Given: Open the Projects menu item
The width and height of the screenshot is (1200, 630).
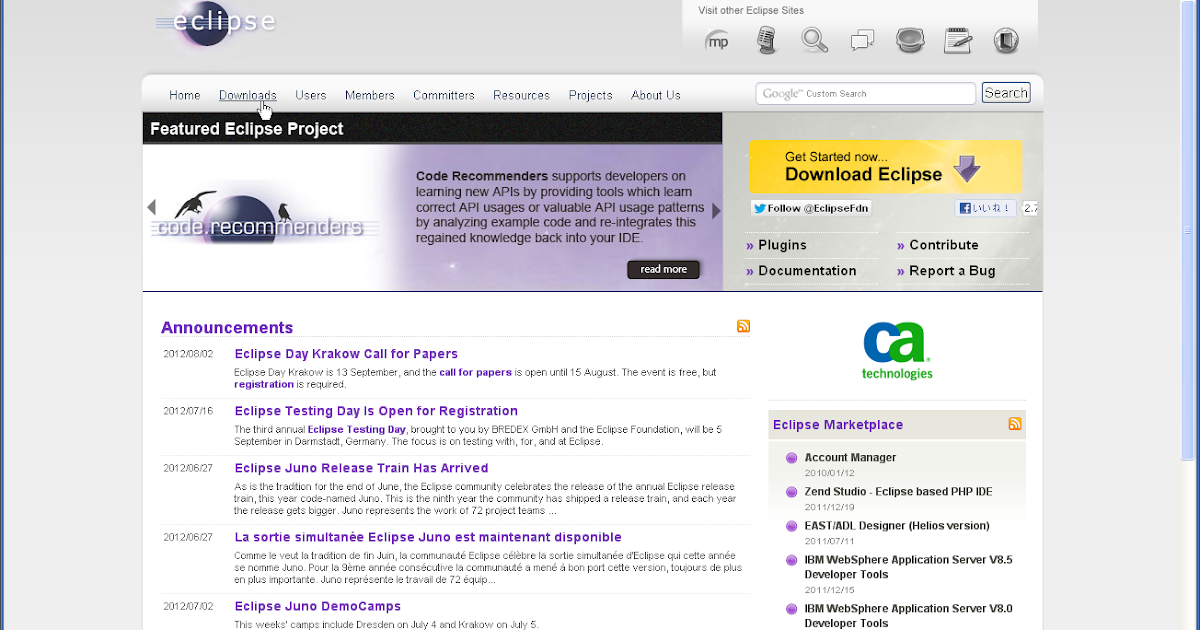Looking at the screenshot, I should (591, 95).
